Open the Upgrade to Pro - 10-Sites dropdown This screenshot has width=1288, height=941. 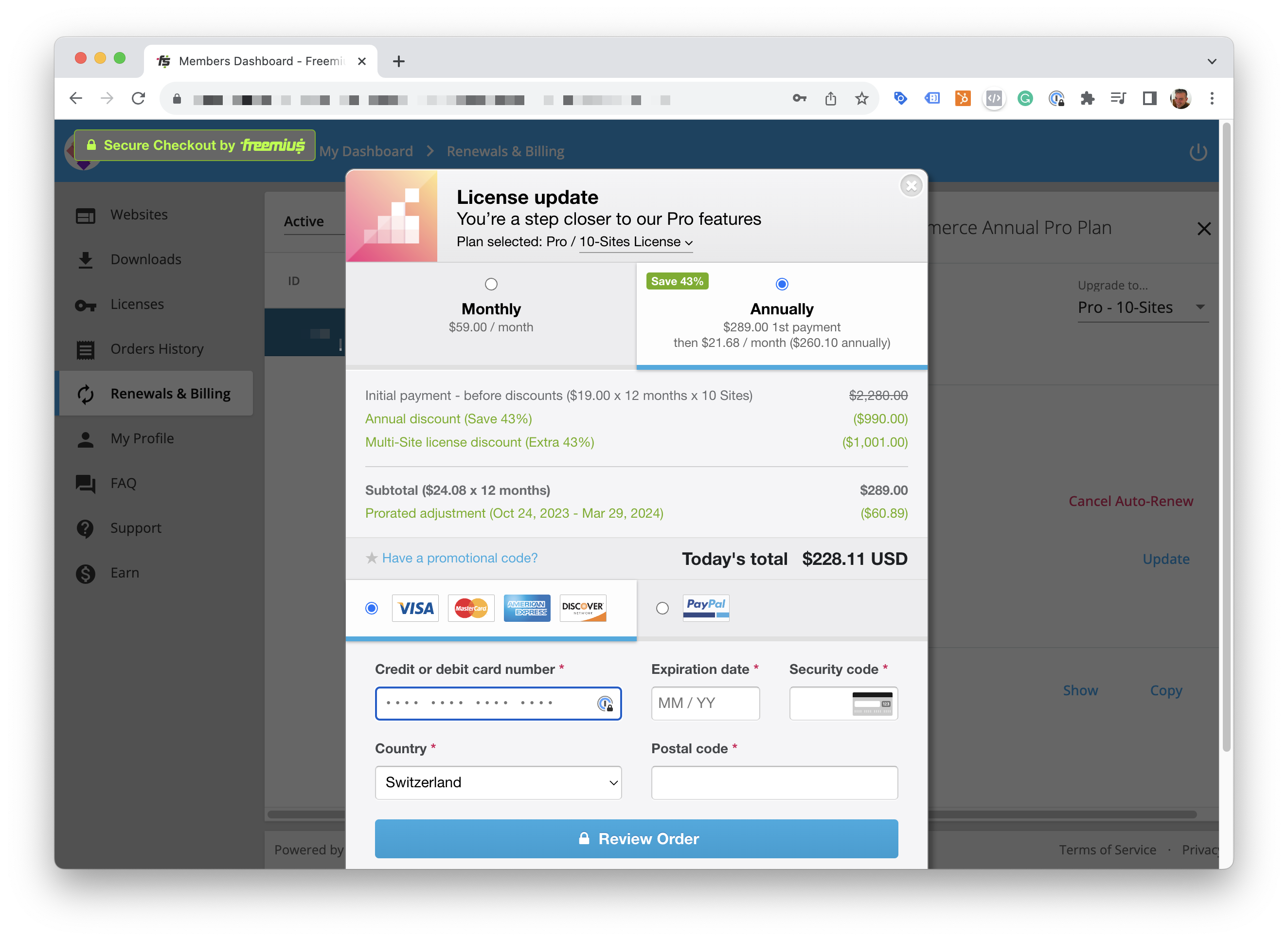tap(1142, 308)
